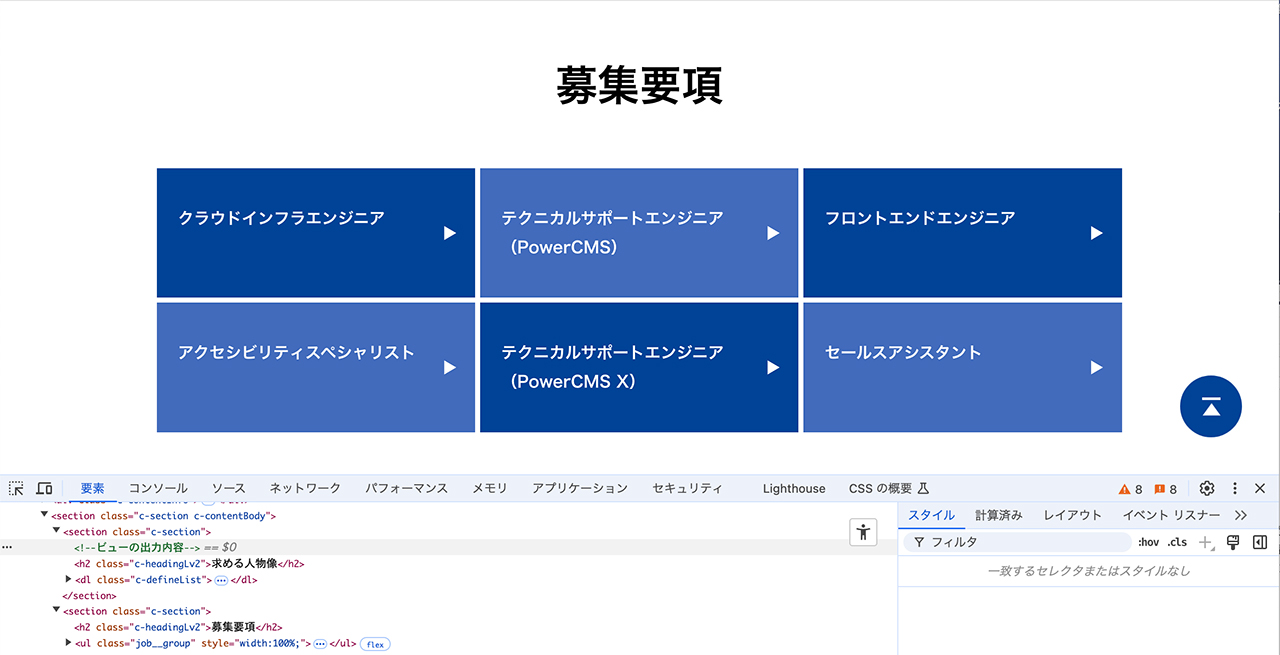This screenshot has width=1280, height=655.
Task: Select the h2 求める人物像 element row
Action: click(x=189, y=563)
